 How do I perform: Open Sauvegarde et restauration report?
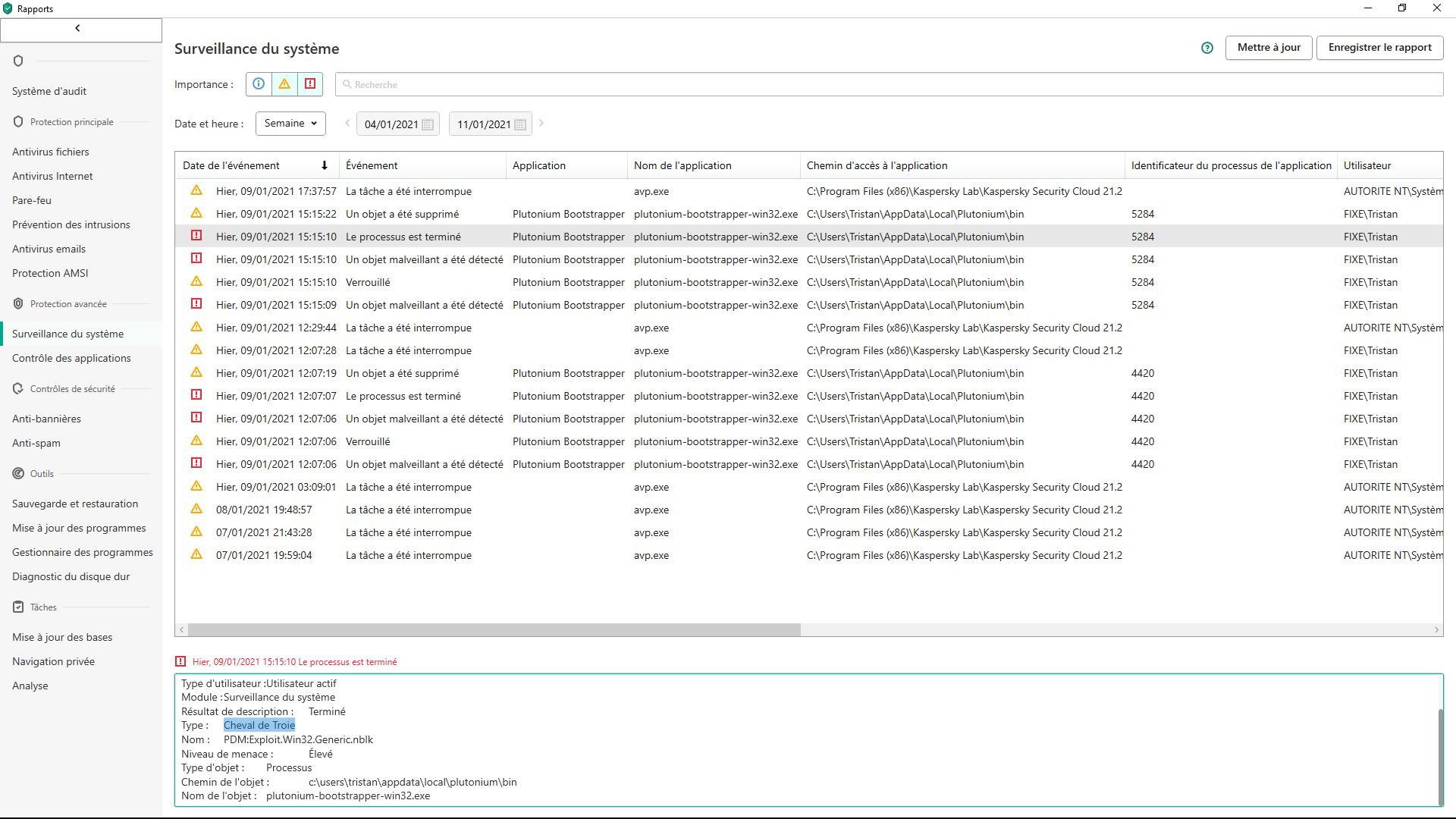coord(75,504)
